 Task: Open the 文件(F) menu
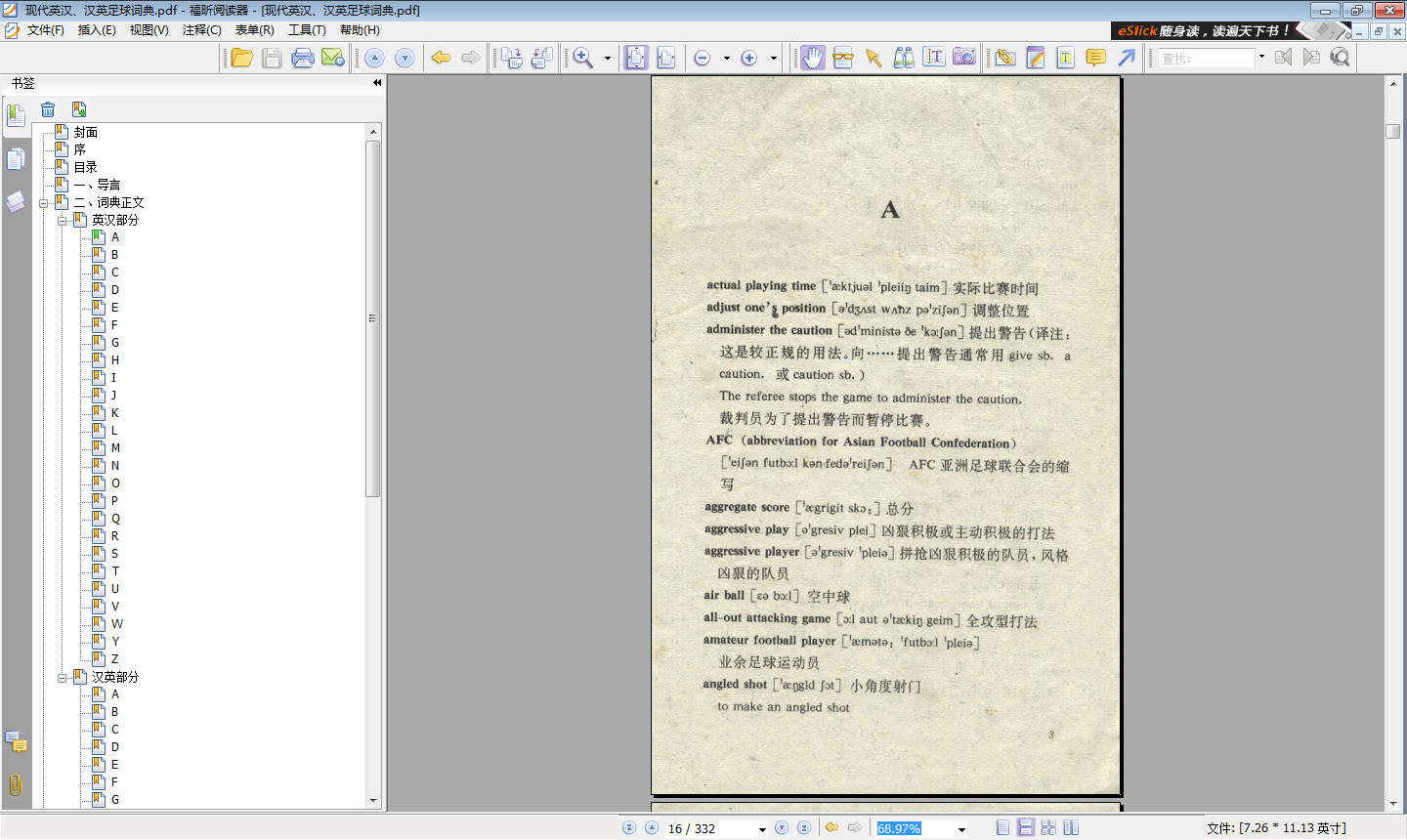[x=45, y=30]
